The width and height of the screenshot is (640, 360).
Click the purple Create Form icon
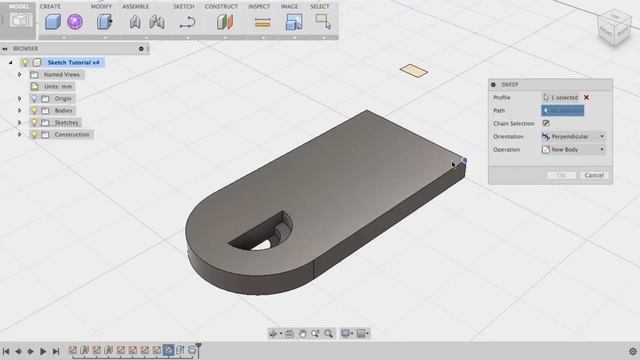75,22
